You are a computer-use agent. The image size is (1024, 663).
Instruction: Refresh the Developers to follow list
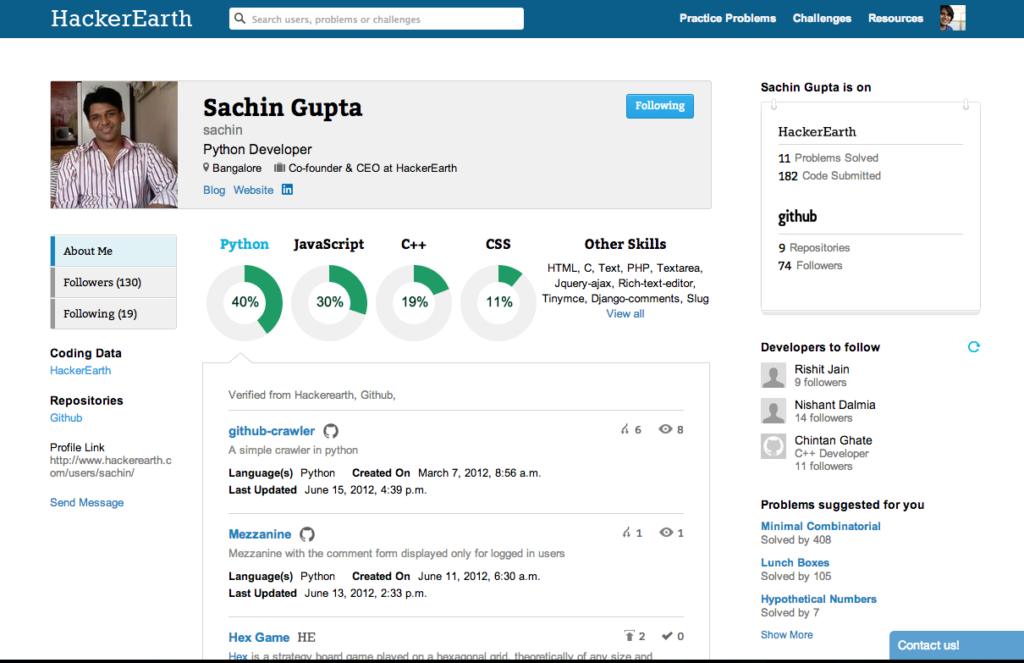click(x=973, y=347)
